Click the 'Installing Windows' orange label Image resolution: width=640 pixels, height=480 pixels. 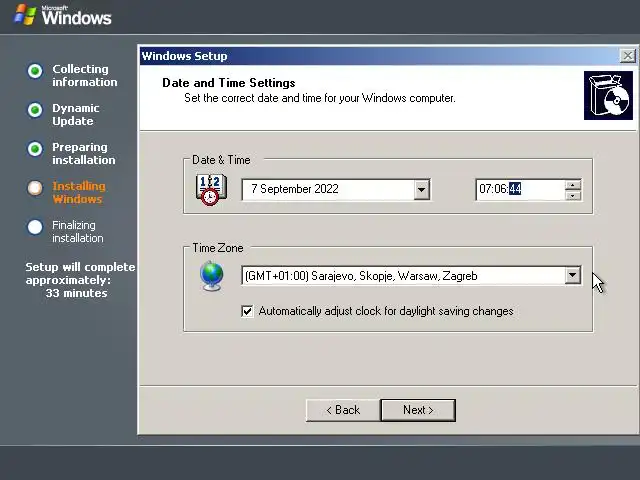pyautogui.click(x=79, y=193)
